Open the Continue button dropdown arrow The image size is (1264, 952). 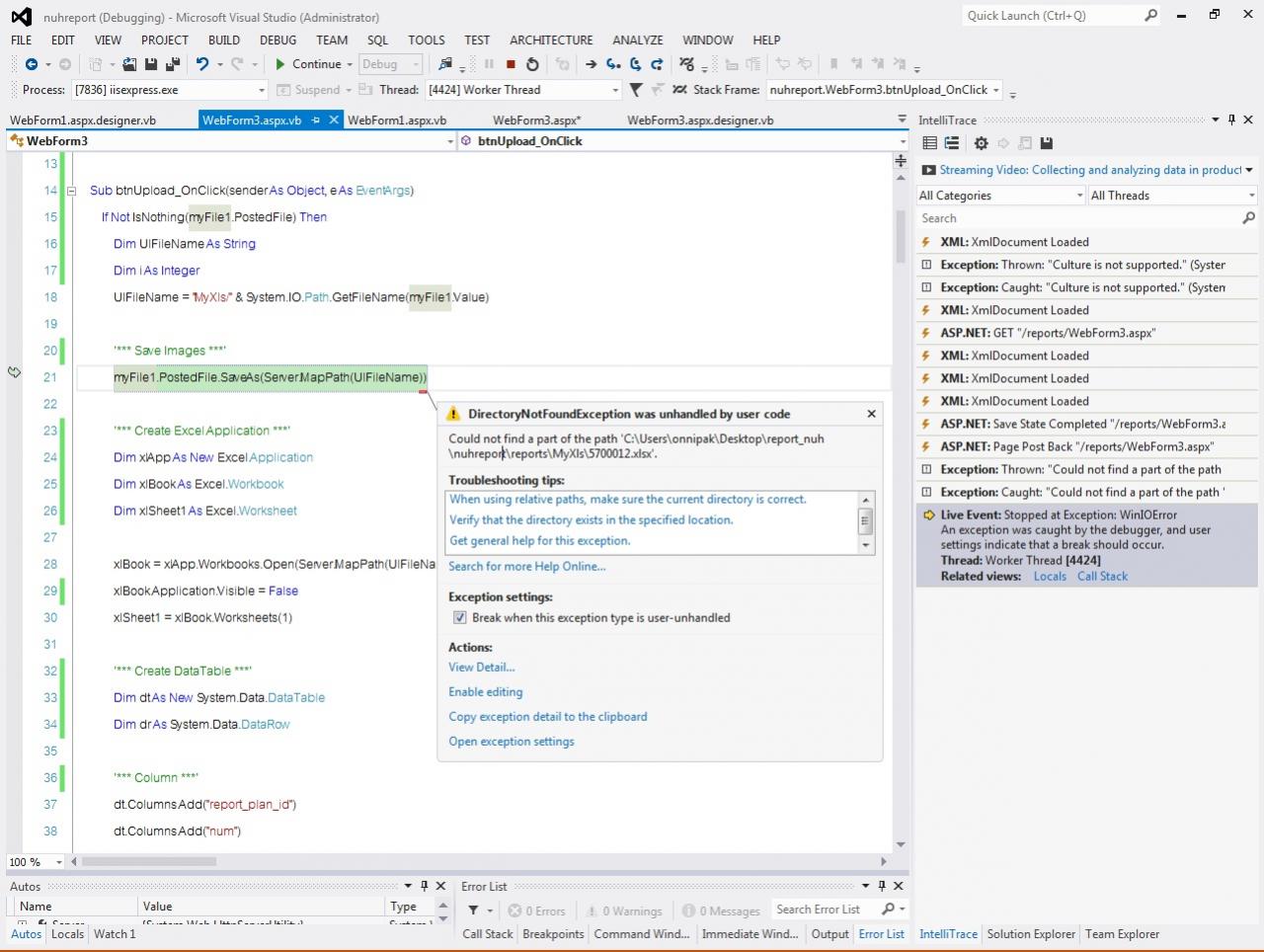pyautogui.click(x=350, y=64)
